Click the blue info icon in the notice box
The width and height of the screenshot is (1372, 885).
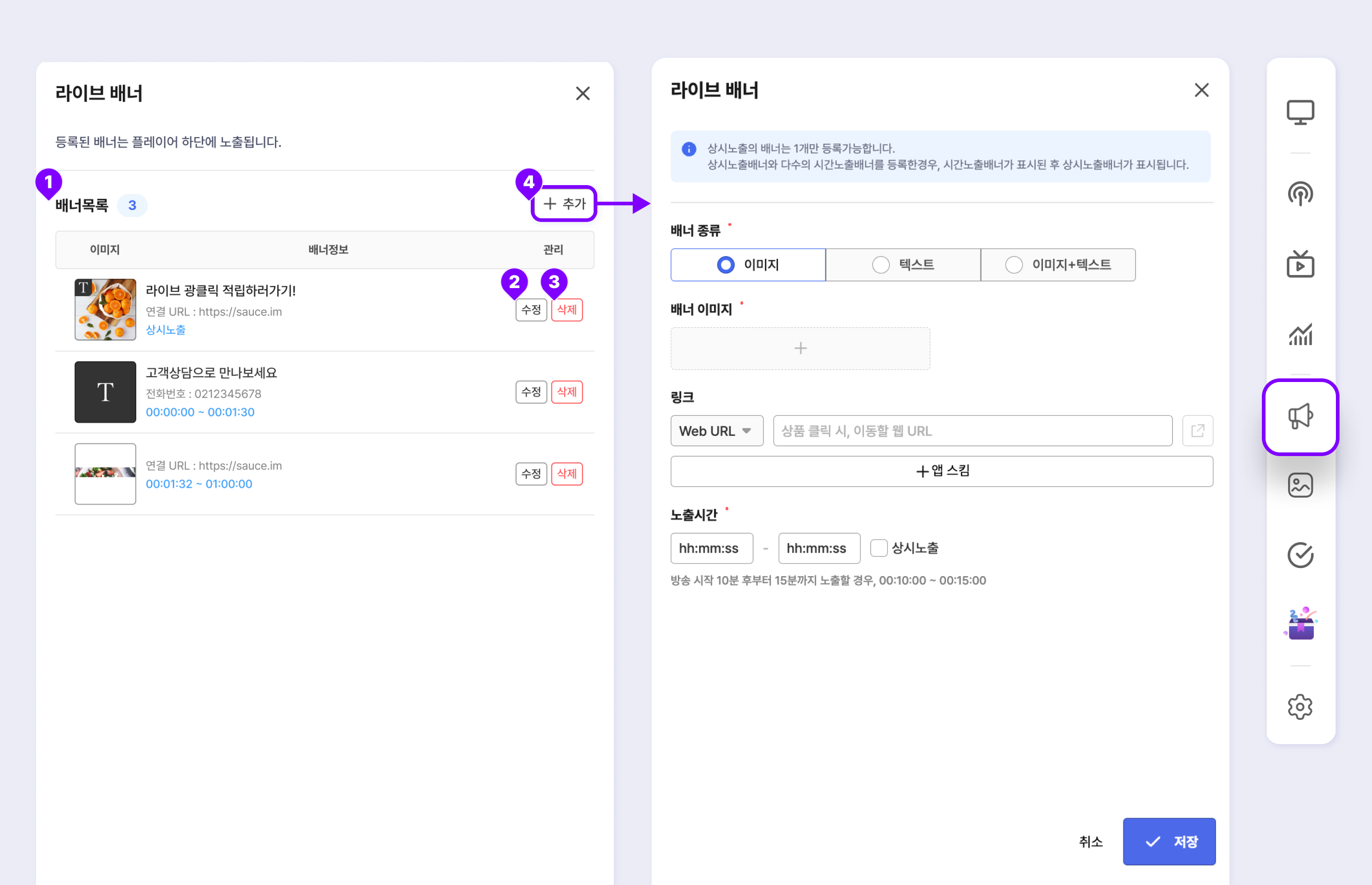(689, 149)
